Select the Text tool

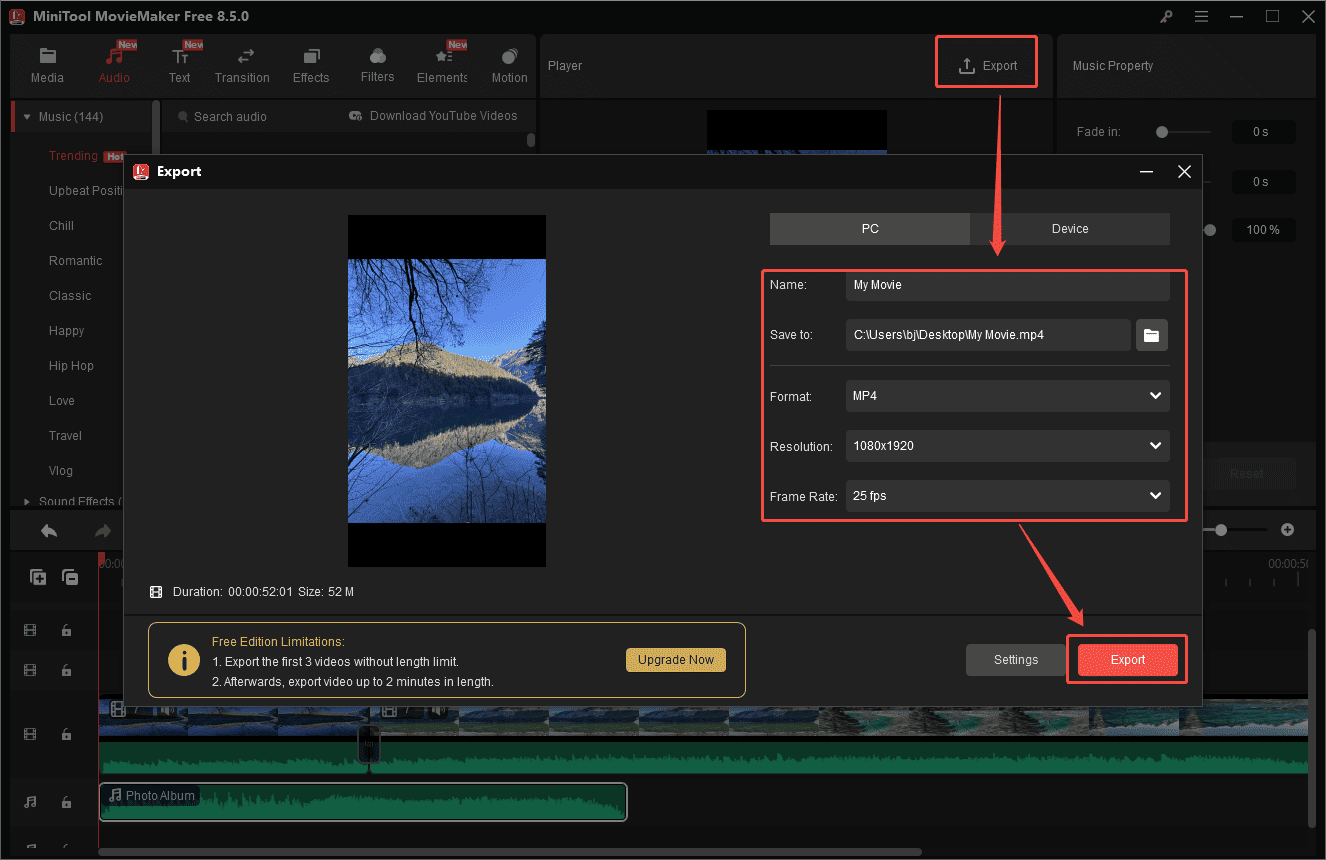180,63
